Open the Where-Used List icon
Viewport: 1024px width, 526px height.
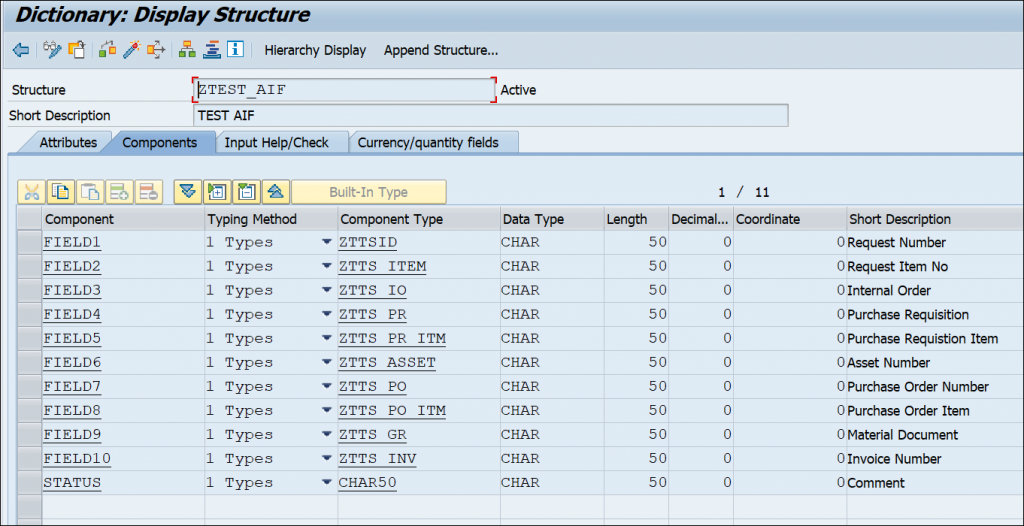(156, 50)
